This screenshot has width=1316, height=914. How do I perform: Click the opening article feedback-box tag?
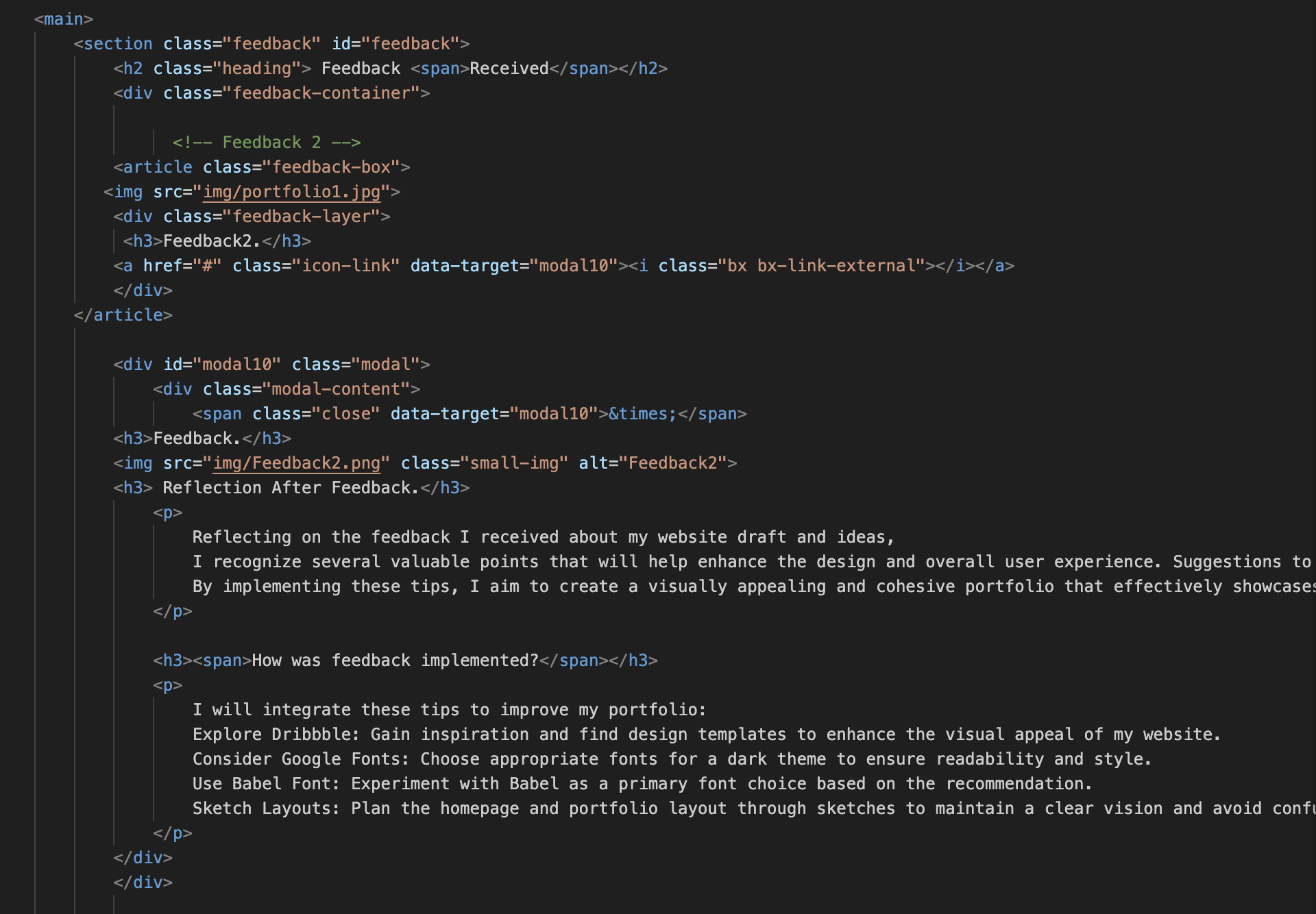click(x=158, y=167)
